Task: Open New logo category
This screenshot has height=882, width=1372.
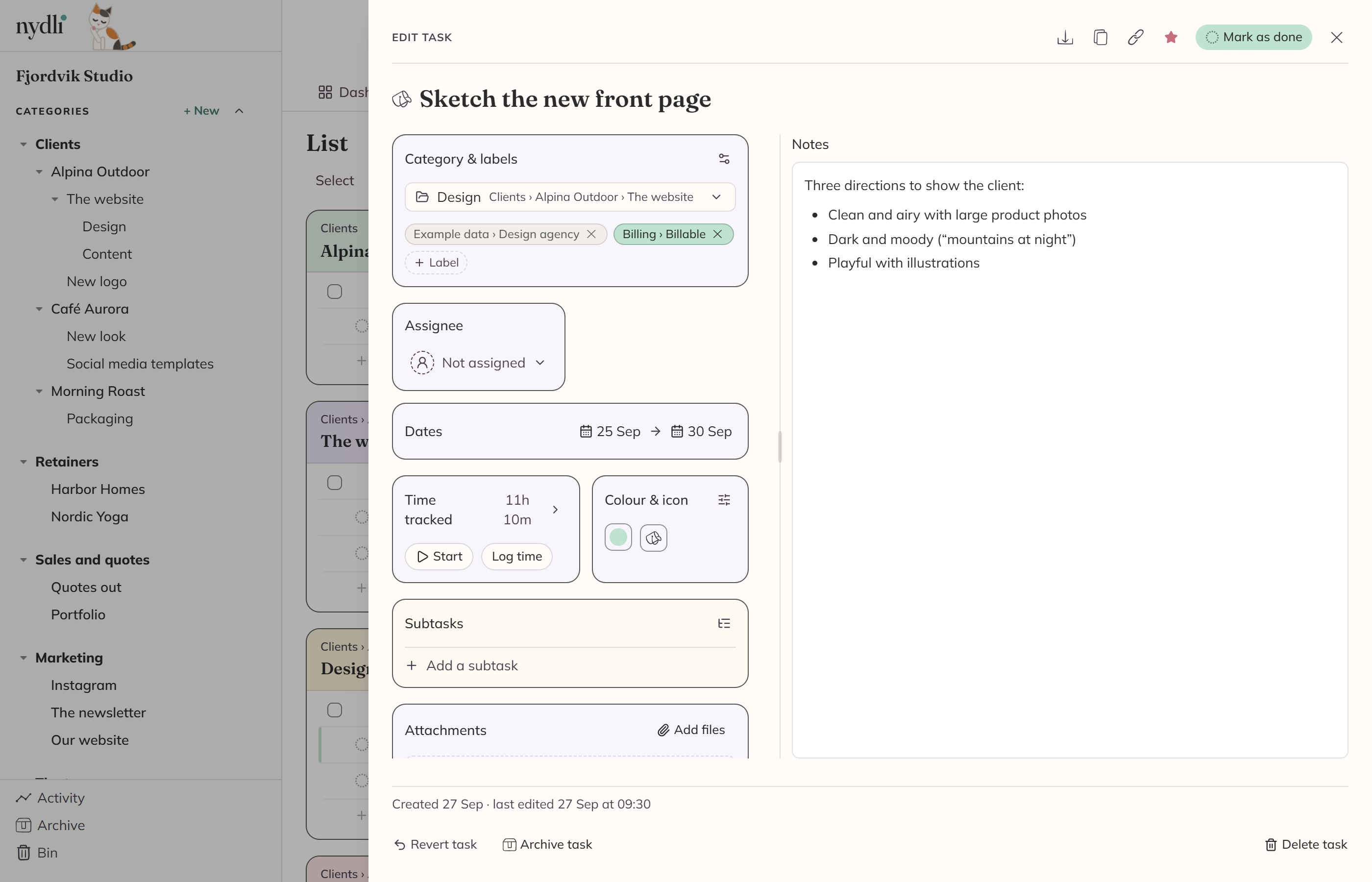Action: [97, 281]
